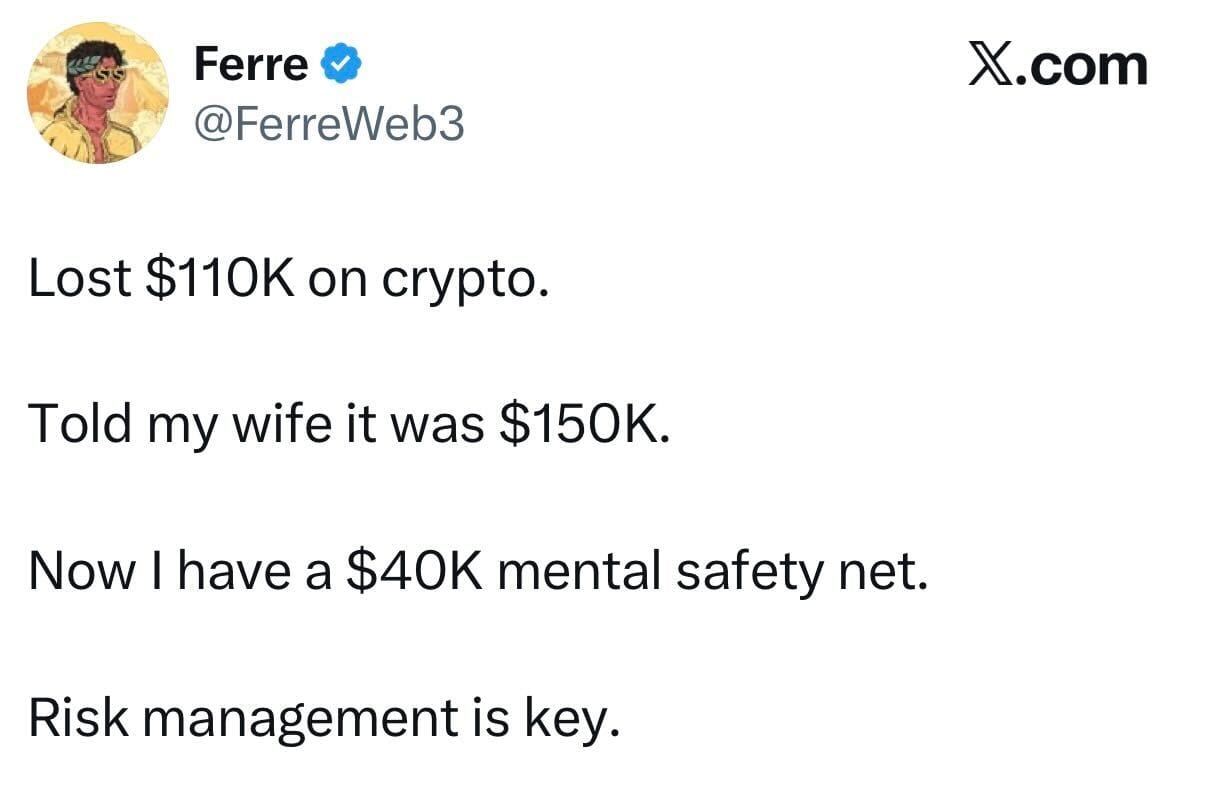The height and width of the screenshot is (792, 1206).
Task: Click the display name Ferre
Action: 250,66
